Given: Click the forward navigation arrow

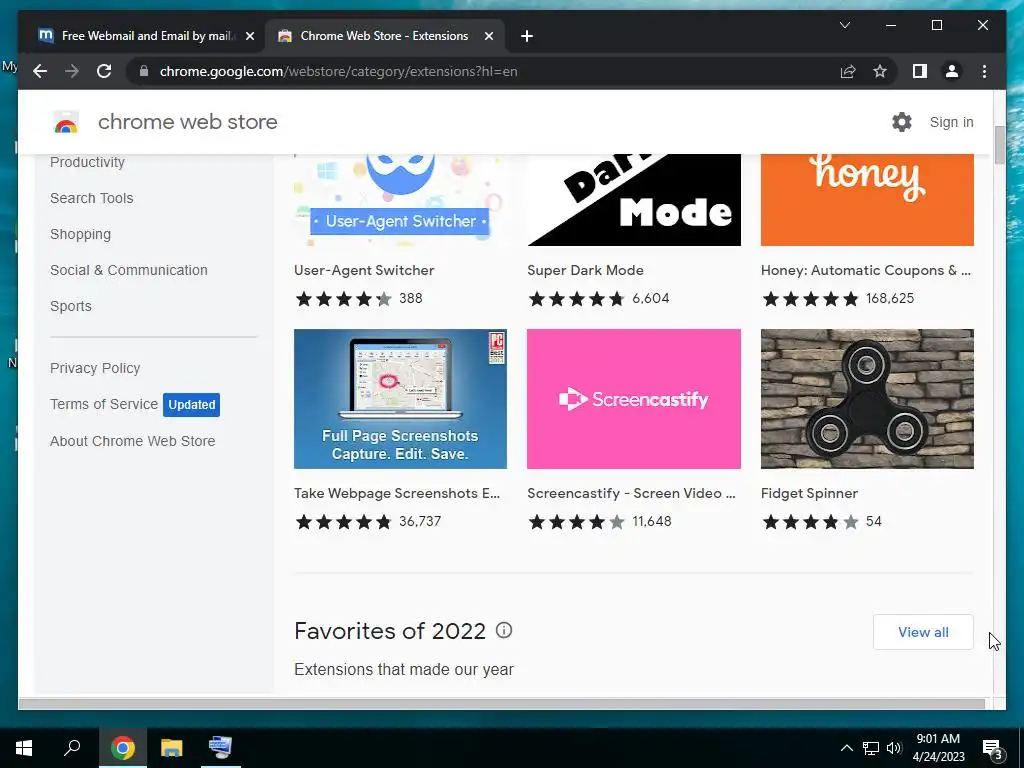Looking at the screenshot, I should coord(72,71).
